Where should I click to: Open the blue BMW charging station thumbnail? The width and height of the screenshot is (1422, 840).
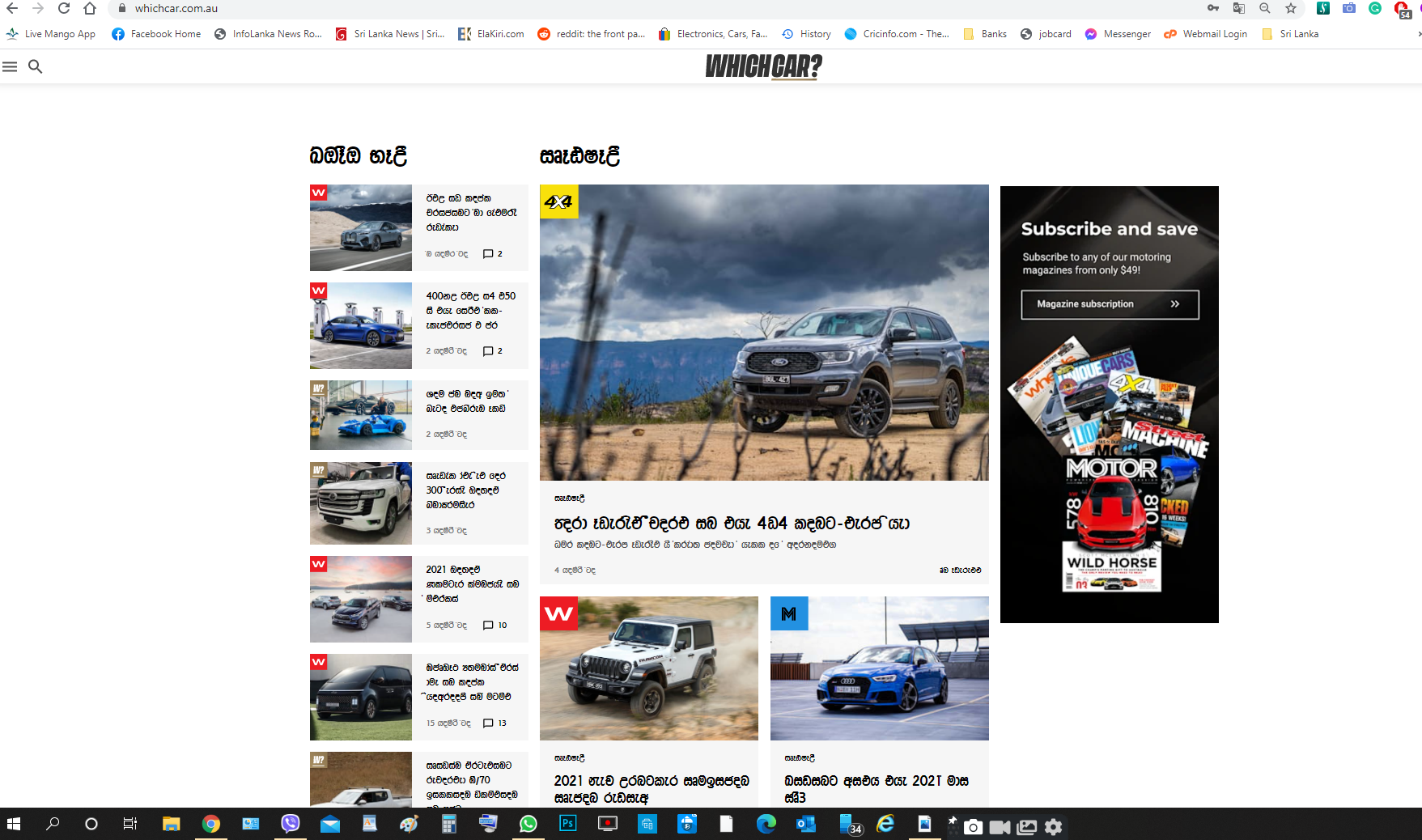tap(361, 325)
